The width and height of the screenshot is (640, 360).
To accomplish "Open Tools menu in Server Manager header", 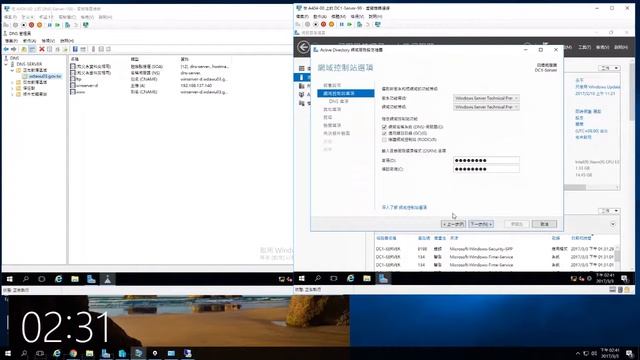I will [x=584, y=47].
